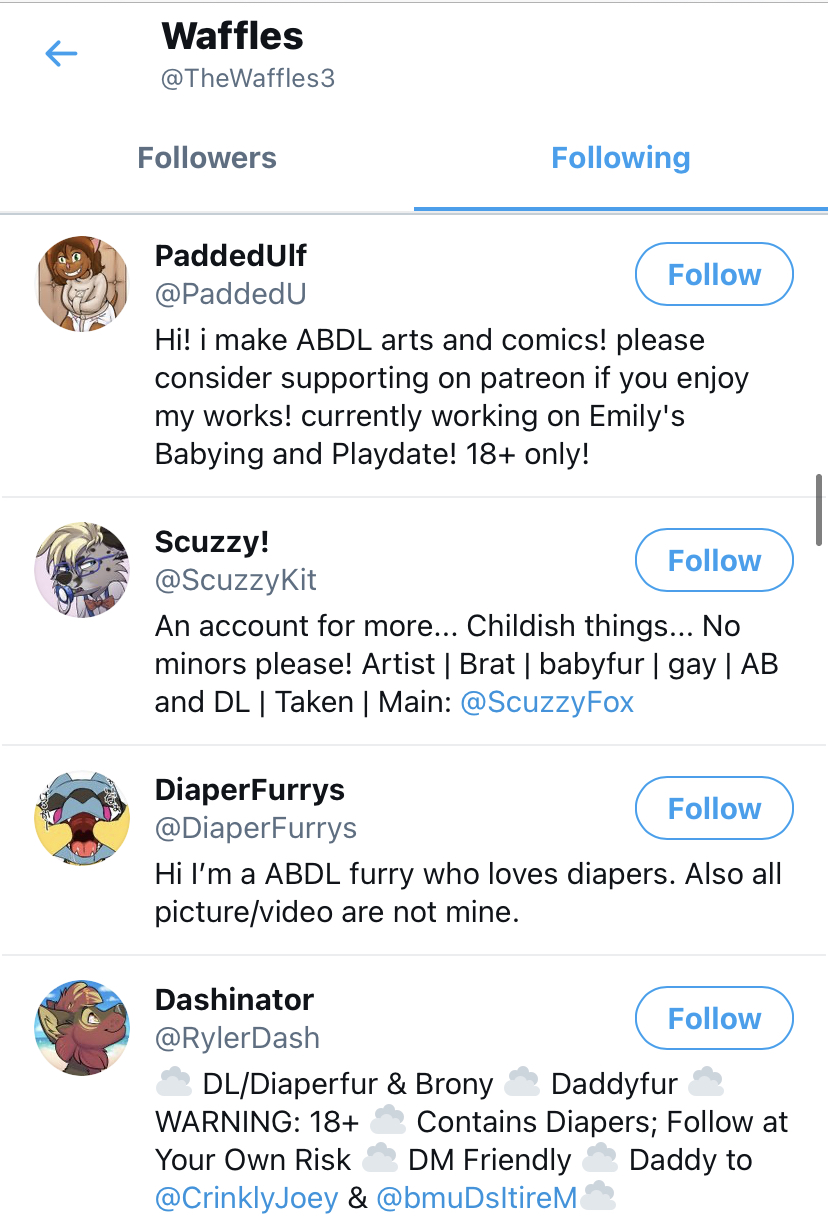Open the @ScuzzyFox mention link
Image resolution: width=828 pixels, height=1229 pixels.
point(547,702)
